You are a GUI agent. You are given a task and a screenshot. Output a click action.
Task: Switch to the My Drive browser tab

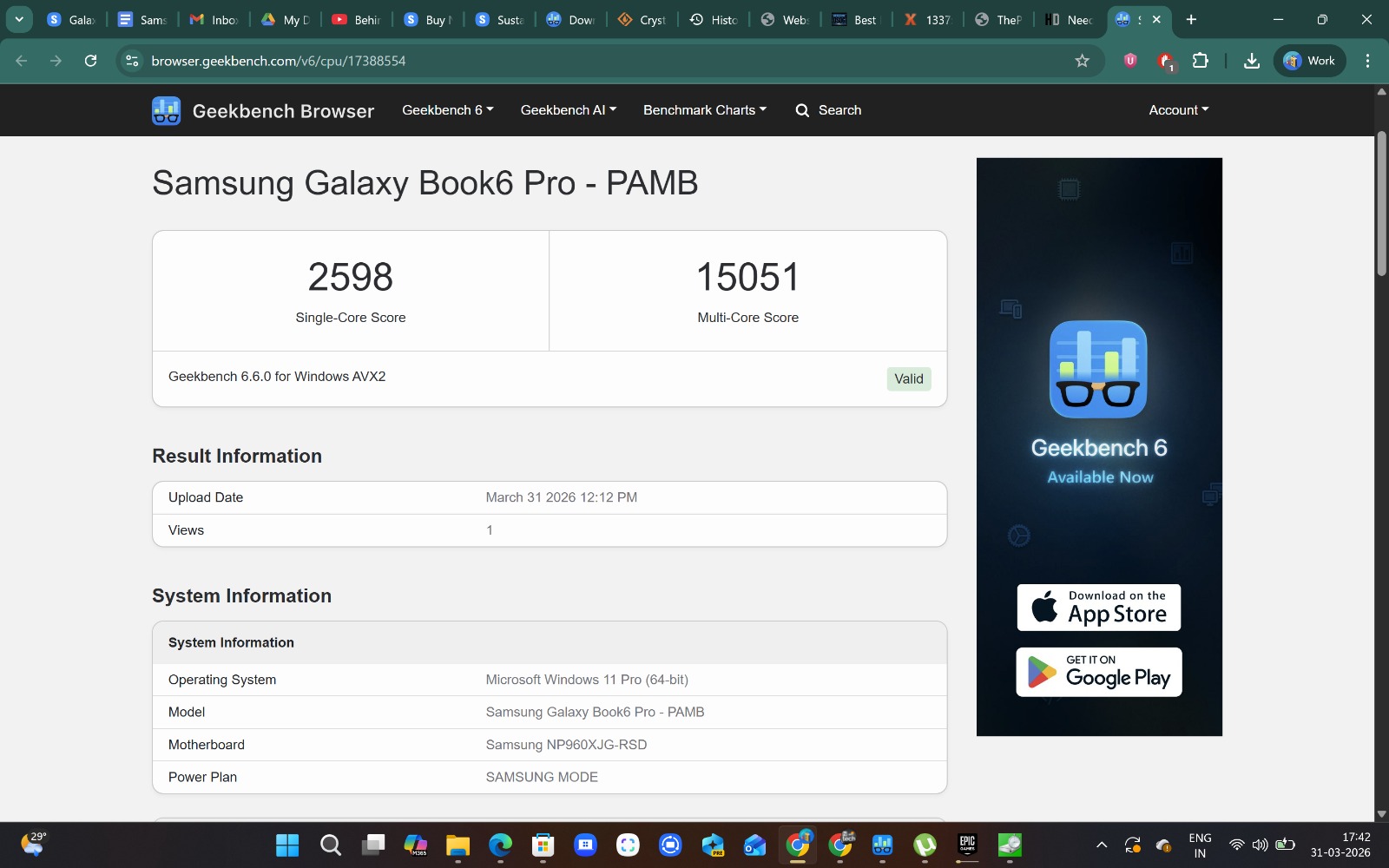[x=286, y=19]
